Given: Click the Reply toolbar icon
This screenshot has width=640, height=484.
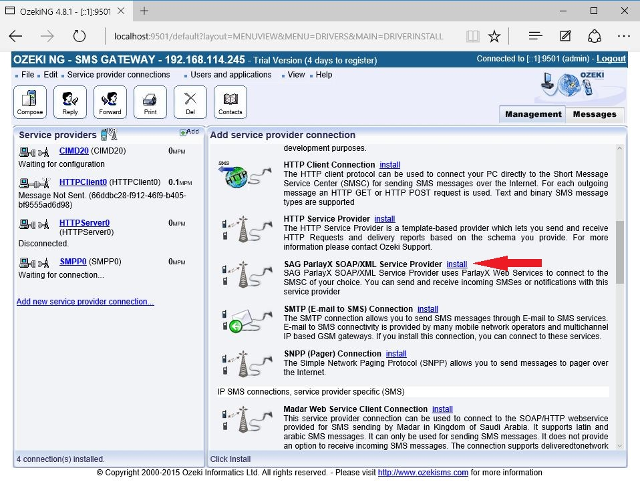Looking at the screenshot, I should pyautogui.click(x=70, y=102).
